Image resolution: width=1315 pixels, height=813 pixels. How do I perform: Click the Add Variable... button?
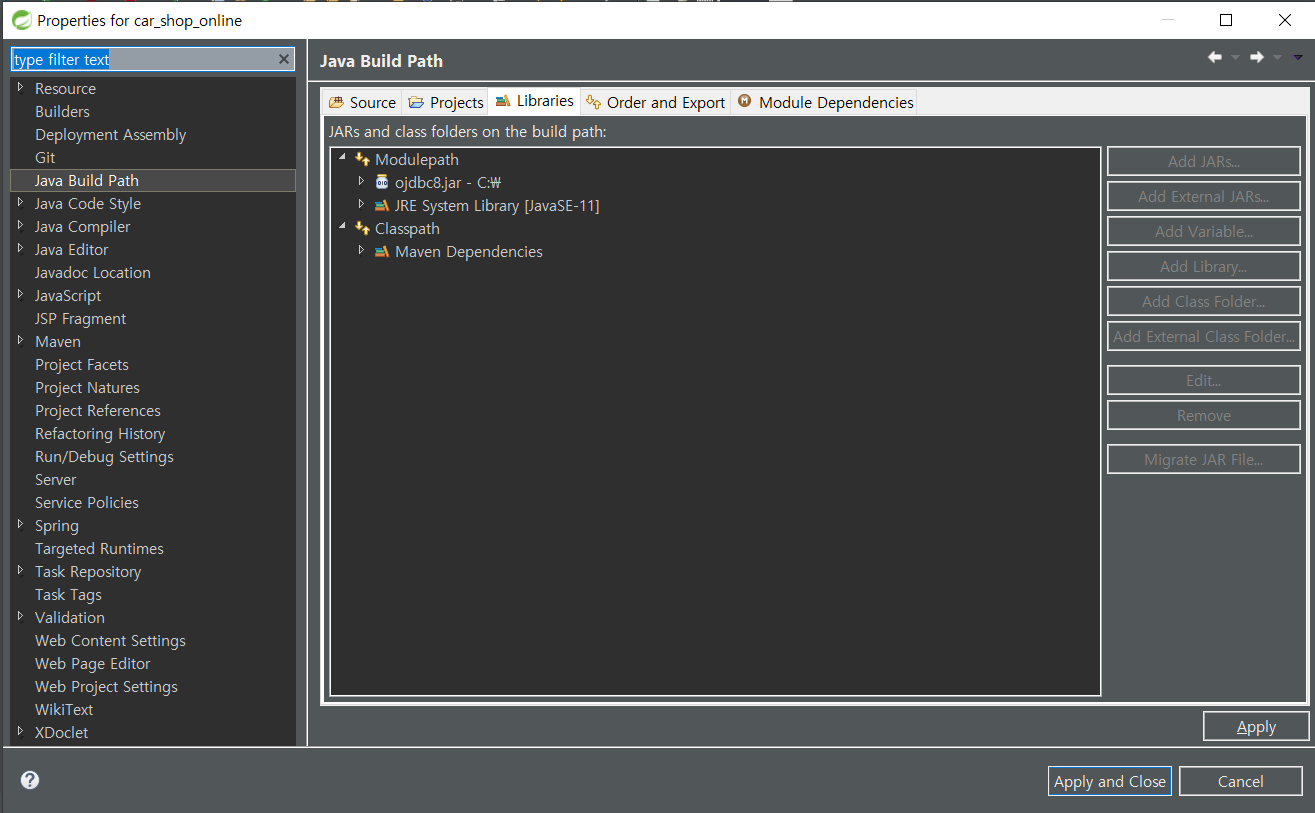coord(1204,231)
